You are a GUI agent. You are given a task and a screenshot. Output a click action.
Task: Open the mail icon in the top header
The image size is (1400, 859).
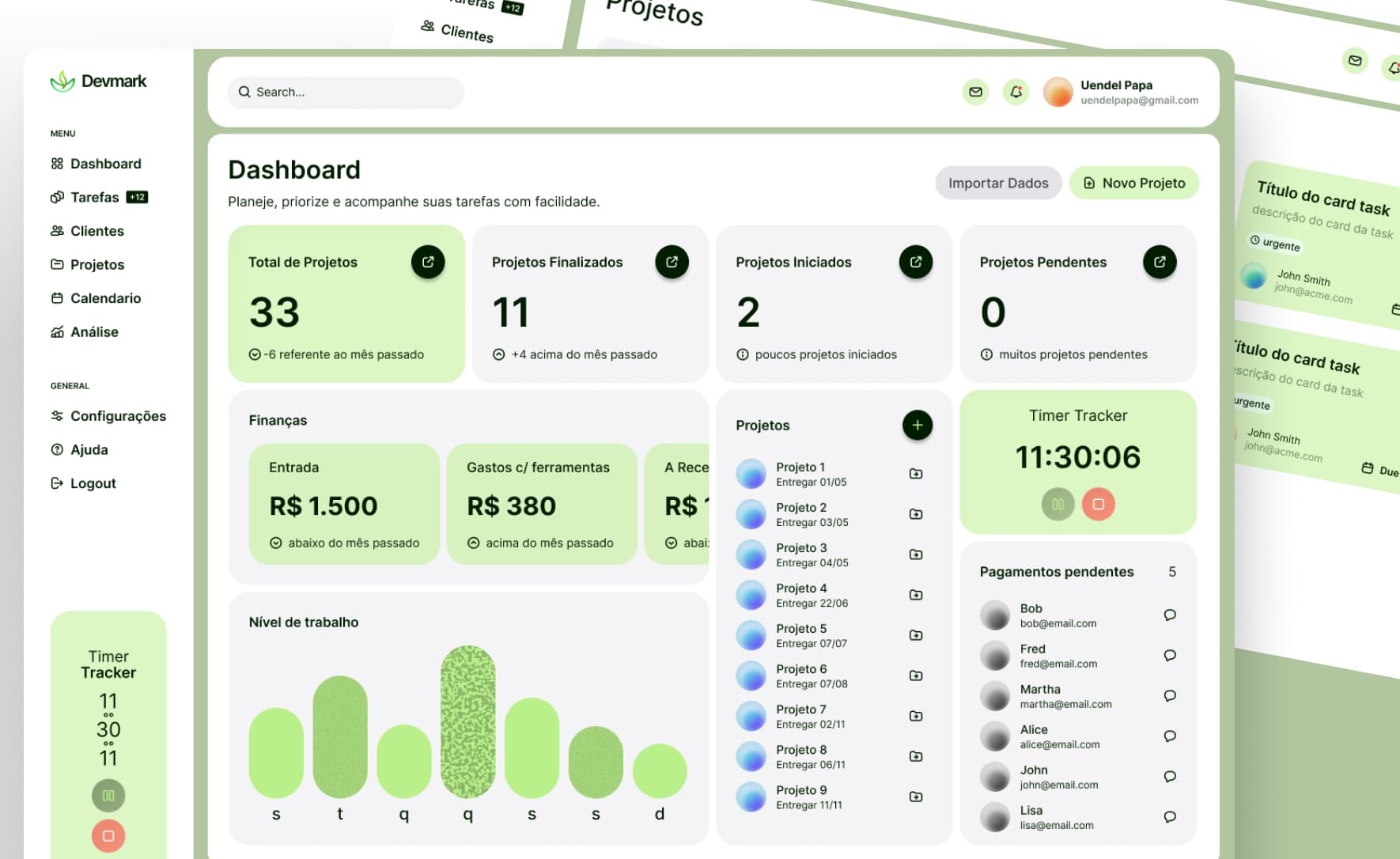tap(975, 92)
